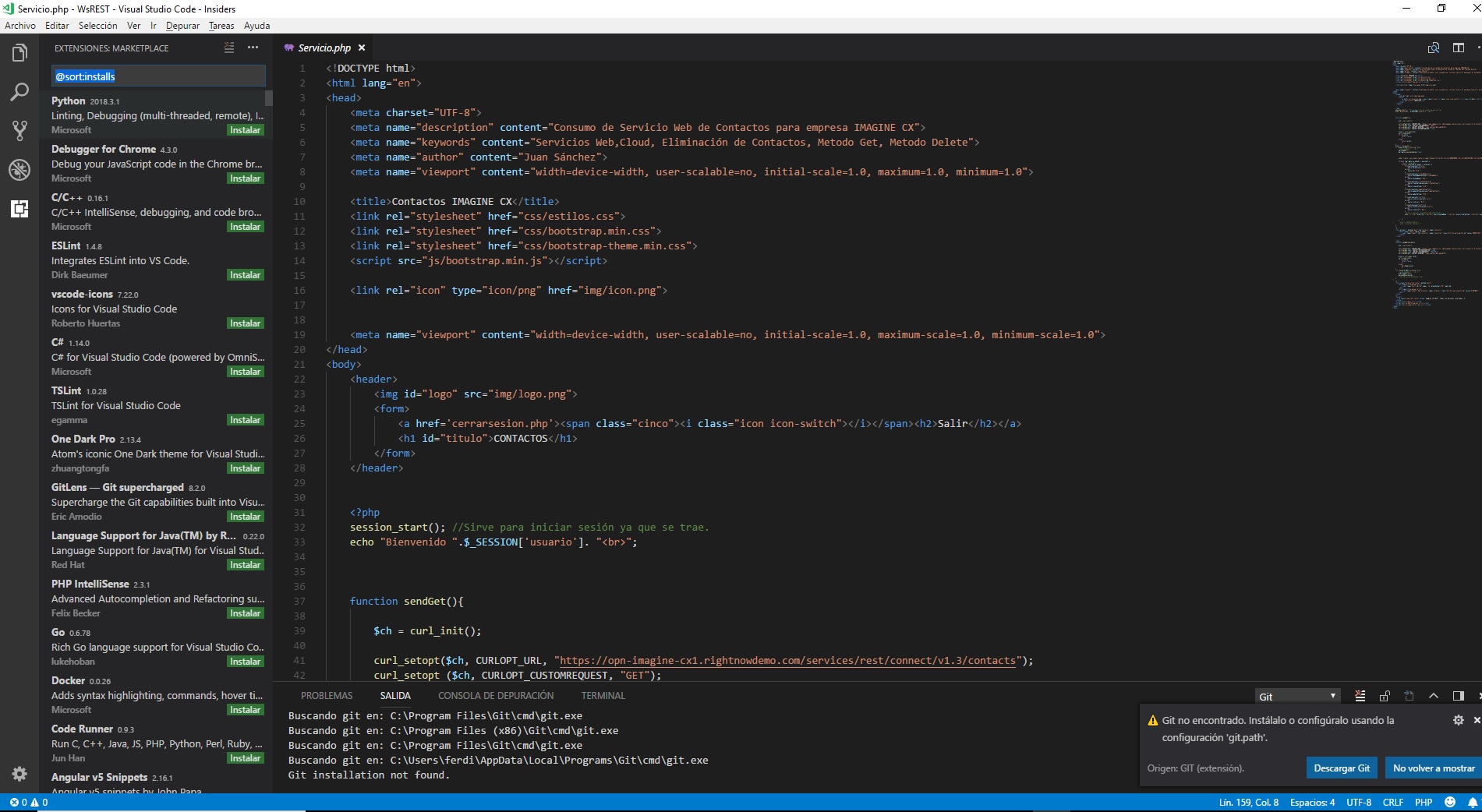Change end of line sequence CRLF
The width and height of the screenshot is (1482, 812).
coord(1393,802)
